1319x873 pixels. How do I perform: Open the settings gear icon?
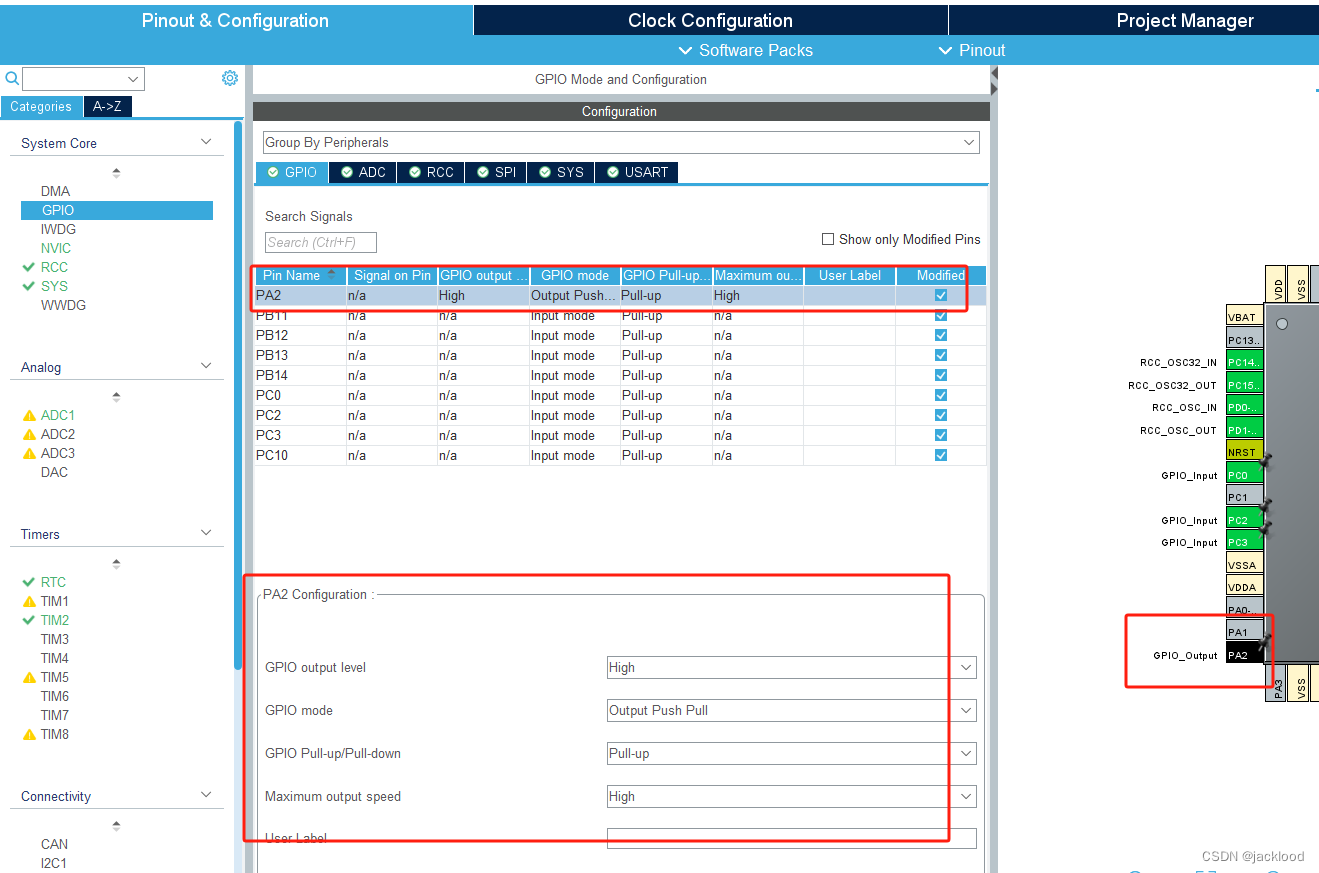[x=230, y=78]
